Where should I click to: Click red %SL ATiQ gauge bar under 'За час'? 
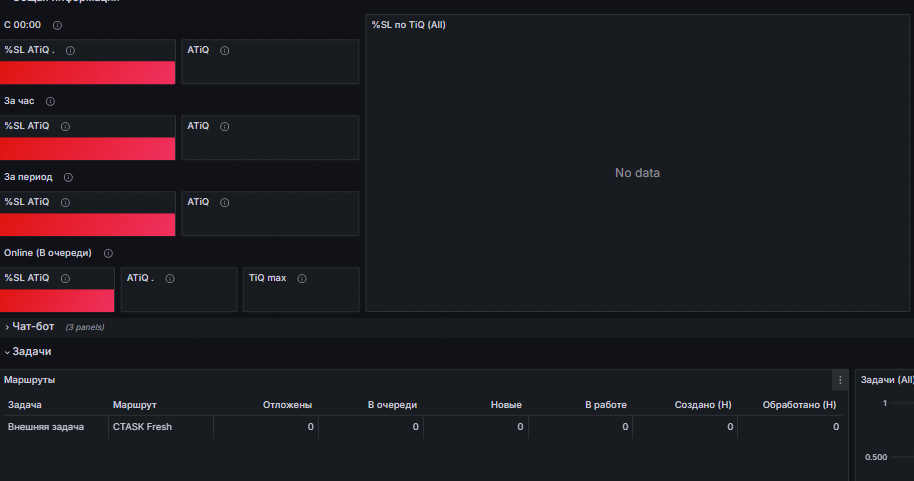pos(87,149)
